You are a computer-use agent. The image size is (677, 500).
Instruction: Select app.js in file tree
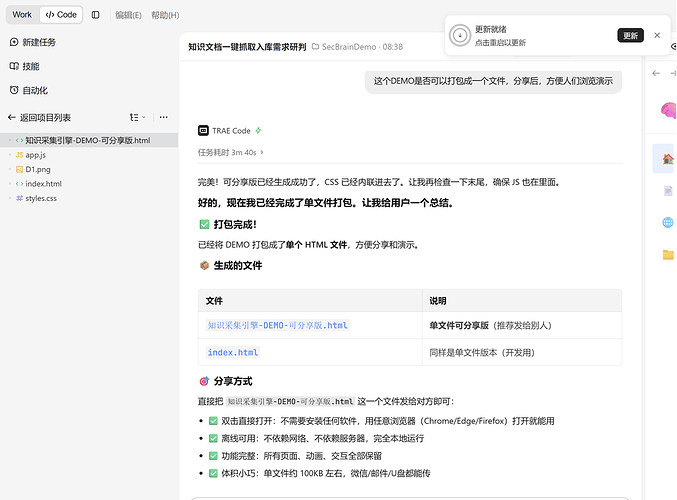(x=89, y=155)
